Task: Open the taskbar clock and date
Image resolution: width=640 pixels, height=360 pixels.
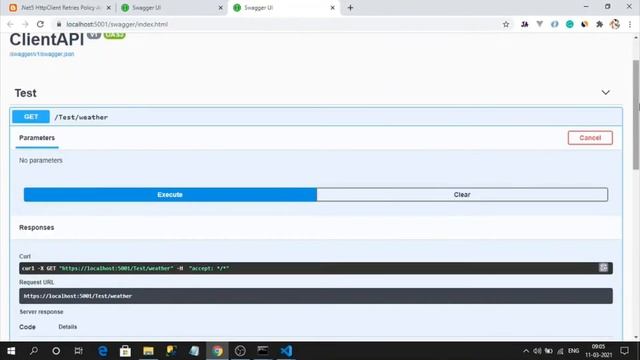Action: click(x=599, y=351)
